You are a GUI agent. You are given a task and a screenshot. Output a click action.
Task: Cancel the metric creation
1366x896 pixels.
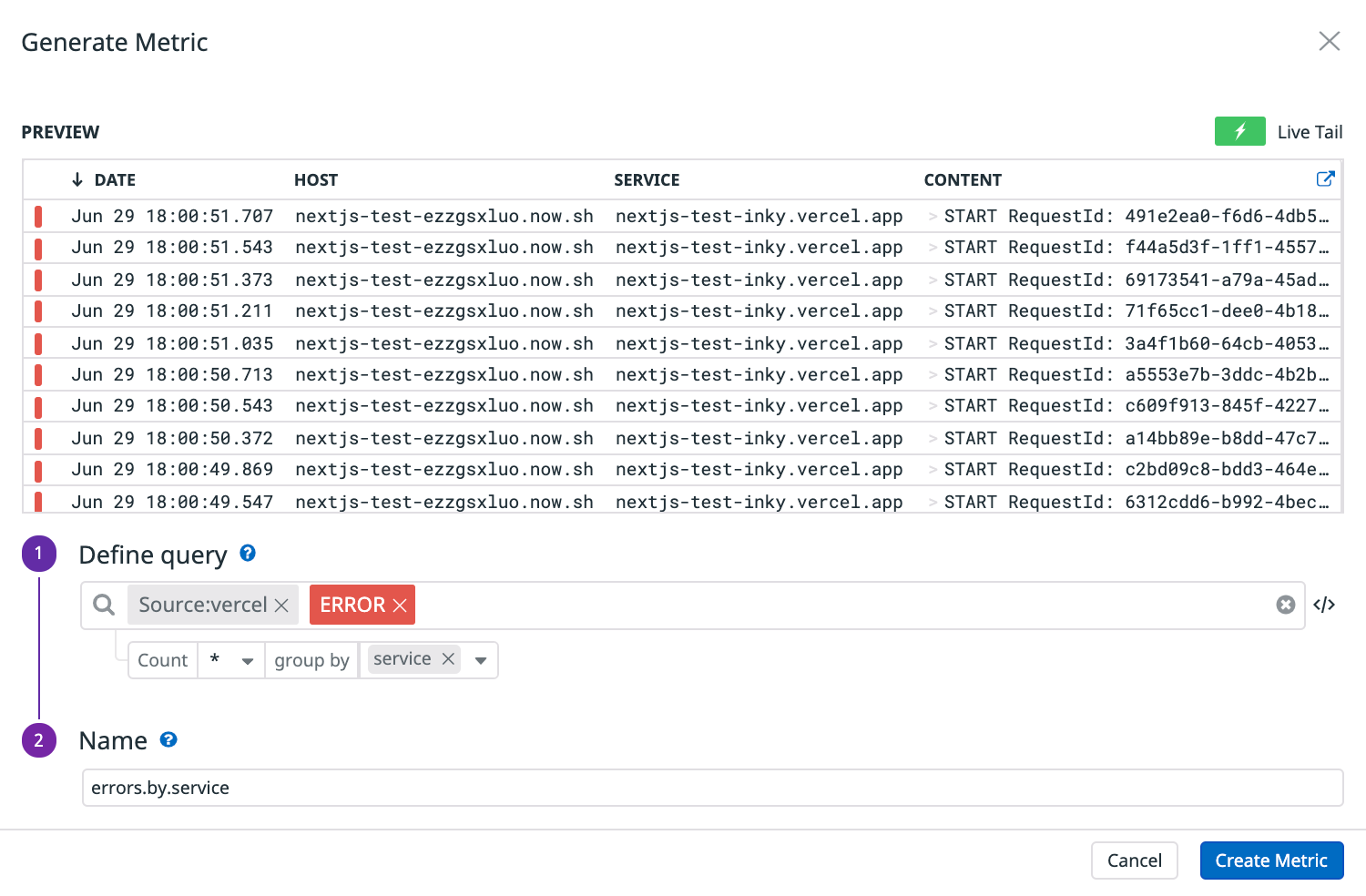pyautogui.click(x=1135, y=860)
